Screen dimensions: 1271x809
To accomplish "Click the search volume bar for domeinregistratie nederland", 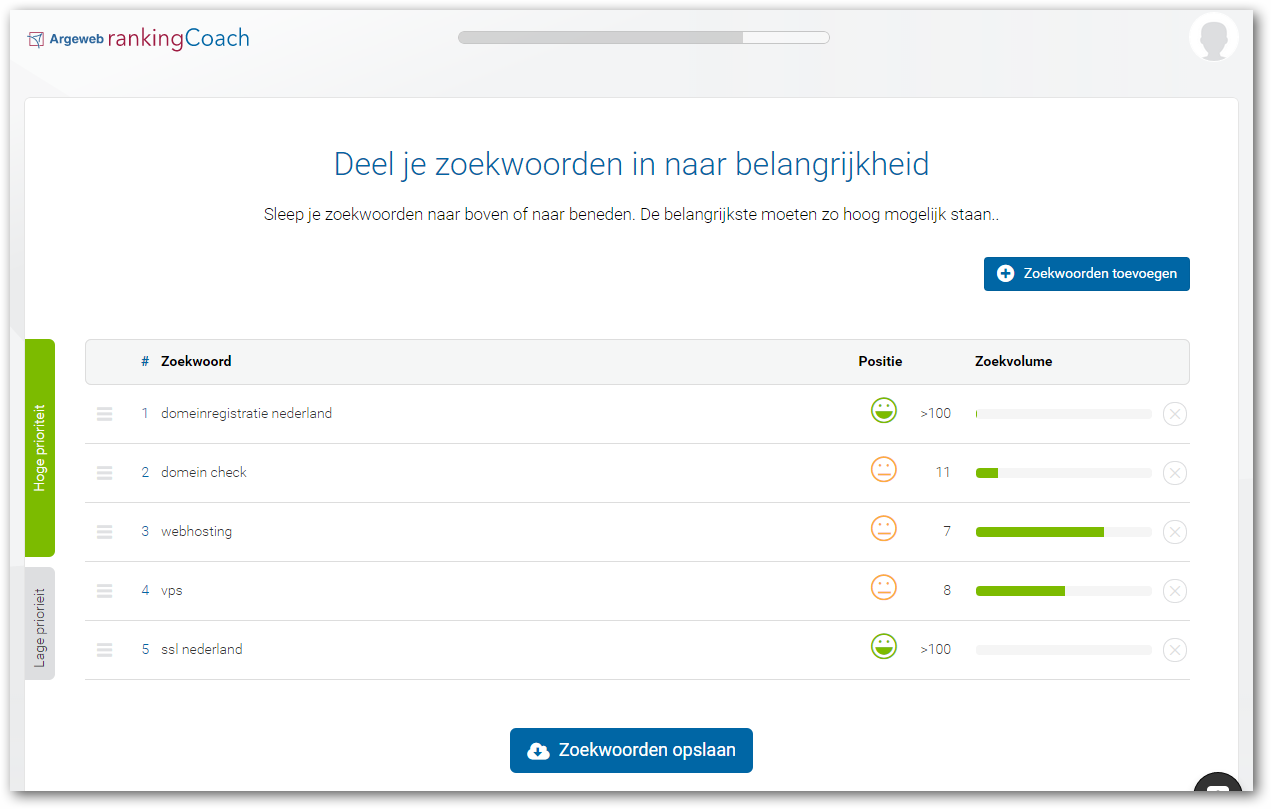I will [1064, 414].
